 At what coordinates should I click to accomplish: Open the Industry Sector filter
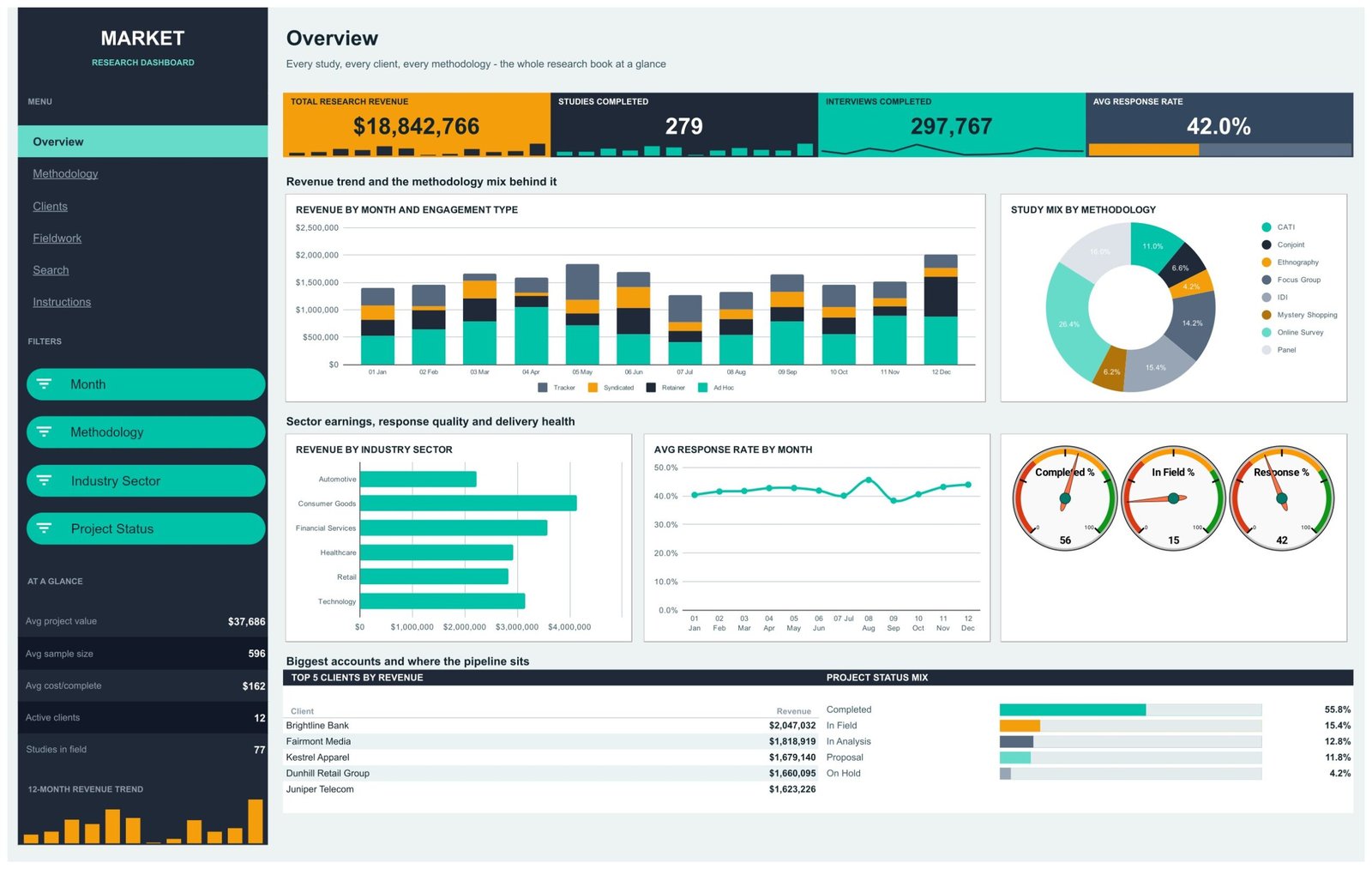[x=146, y=480]
